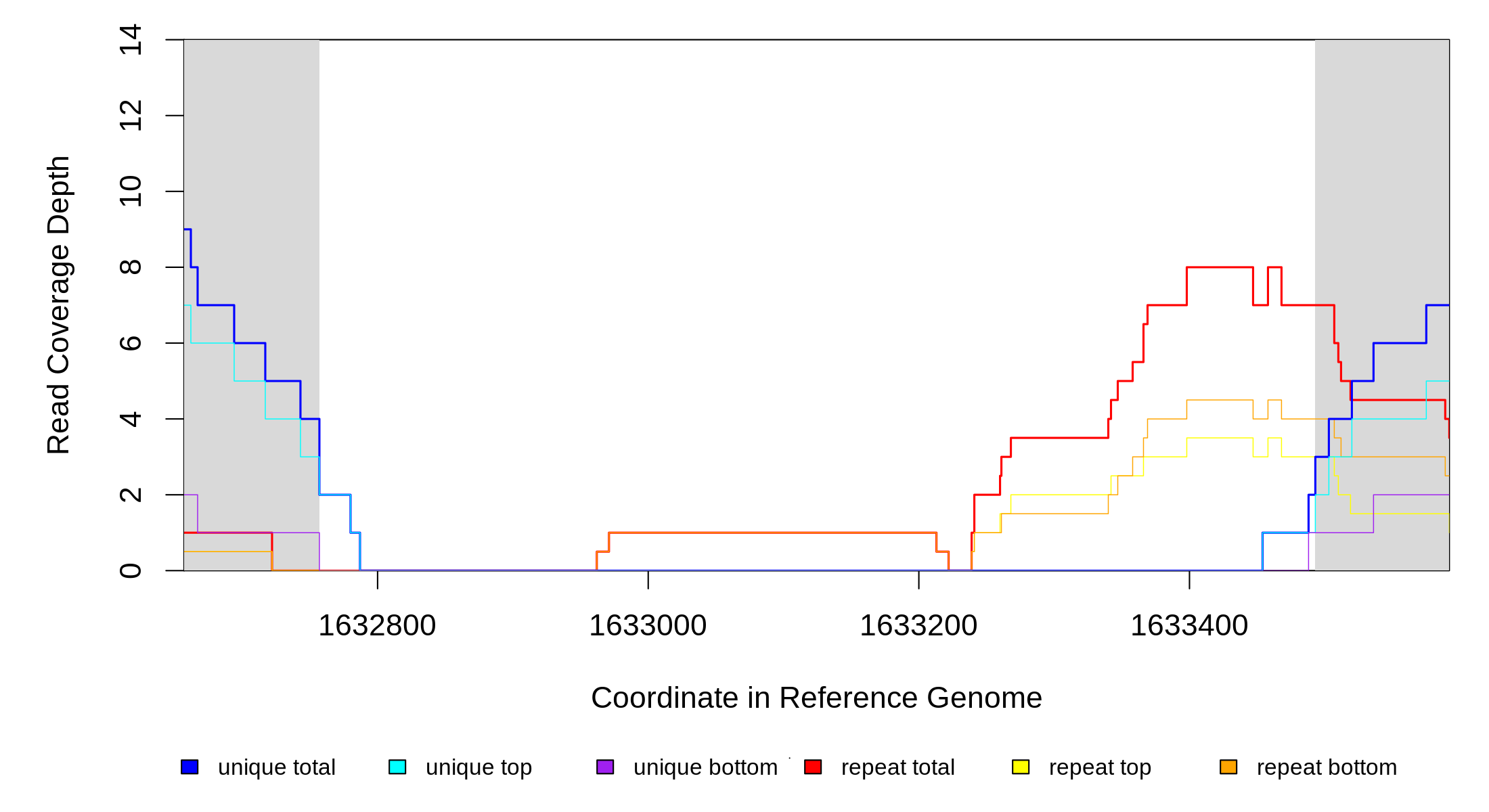Click the y-axis tick label 14
Screen dimensions: 1489x812
coord(130,39)
